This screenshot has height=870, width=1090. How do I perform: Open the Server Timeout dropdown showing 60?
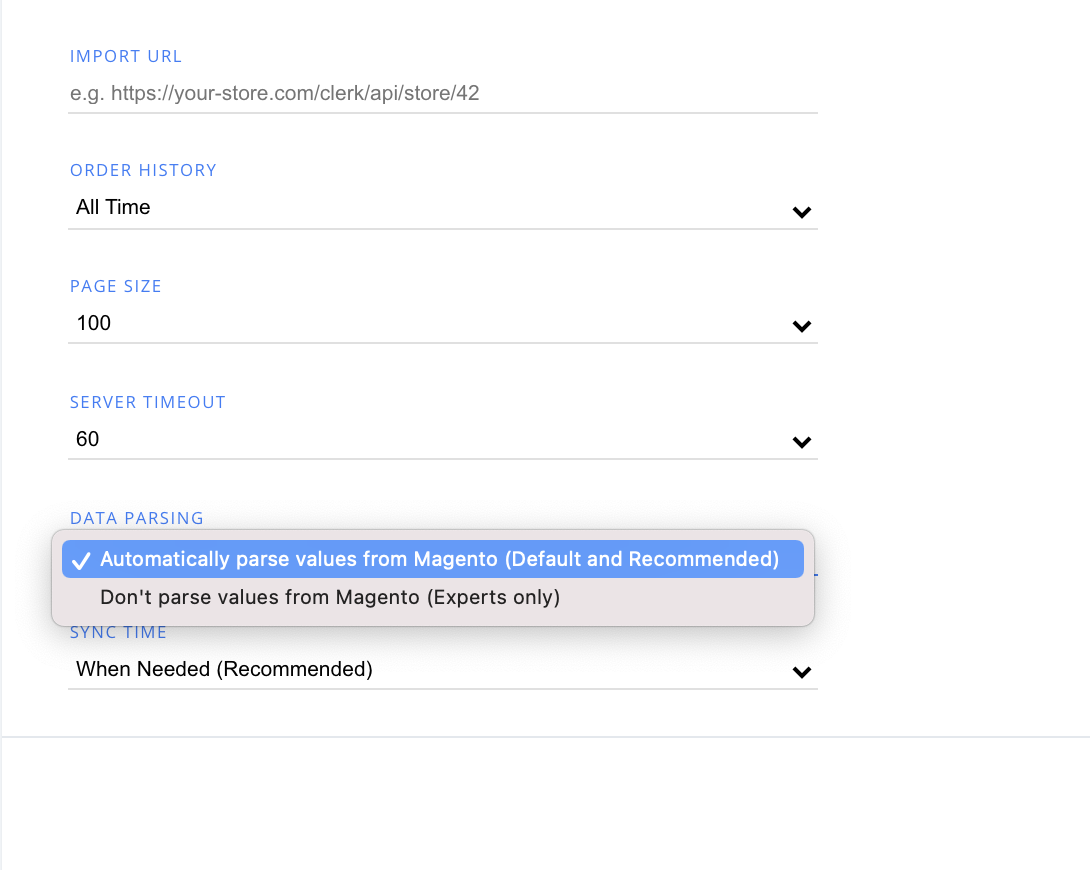tap(442, 439)
